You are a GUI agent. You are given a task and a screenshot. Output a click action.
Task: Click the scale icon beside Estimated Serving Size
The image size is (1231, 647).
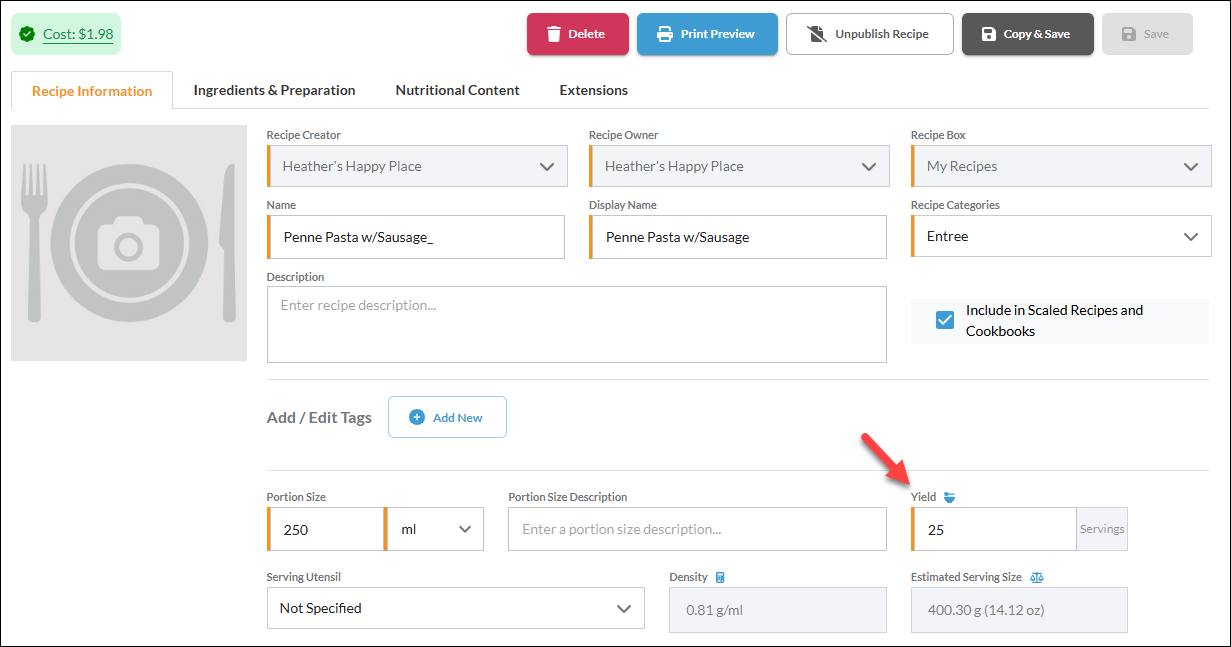[x=1037, y=577]
